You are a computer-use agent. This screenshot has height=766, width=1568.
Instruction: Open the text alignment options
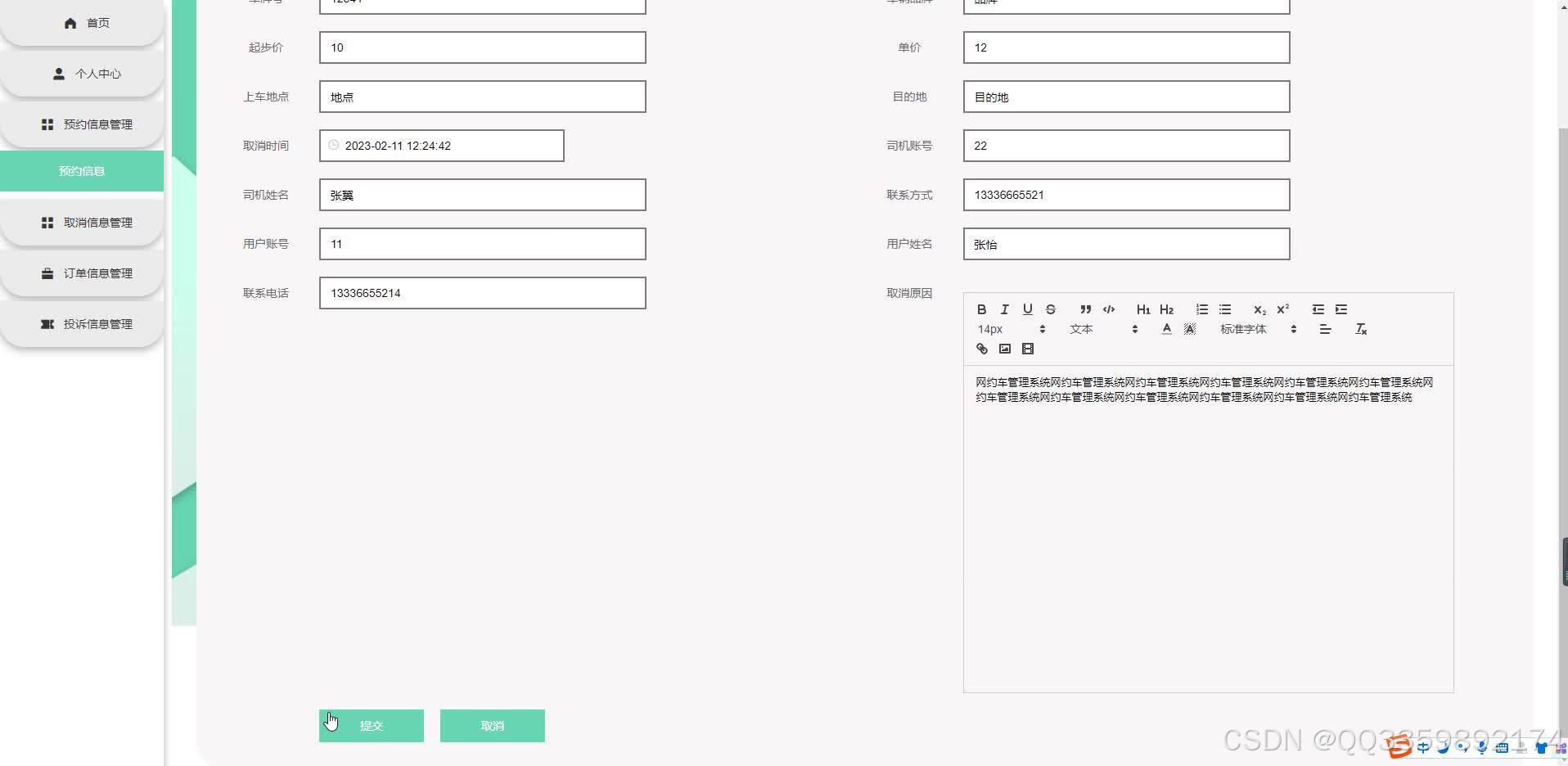[x=1325, y=329]
